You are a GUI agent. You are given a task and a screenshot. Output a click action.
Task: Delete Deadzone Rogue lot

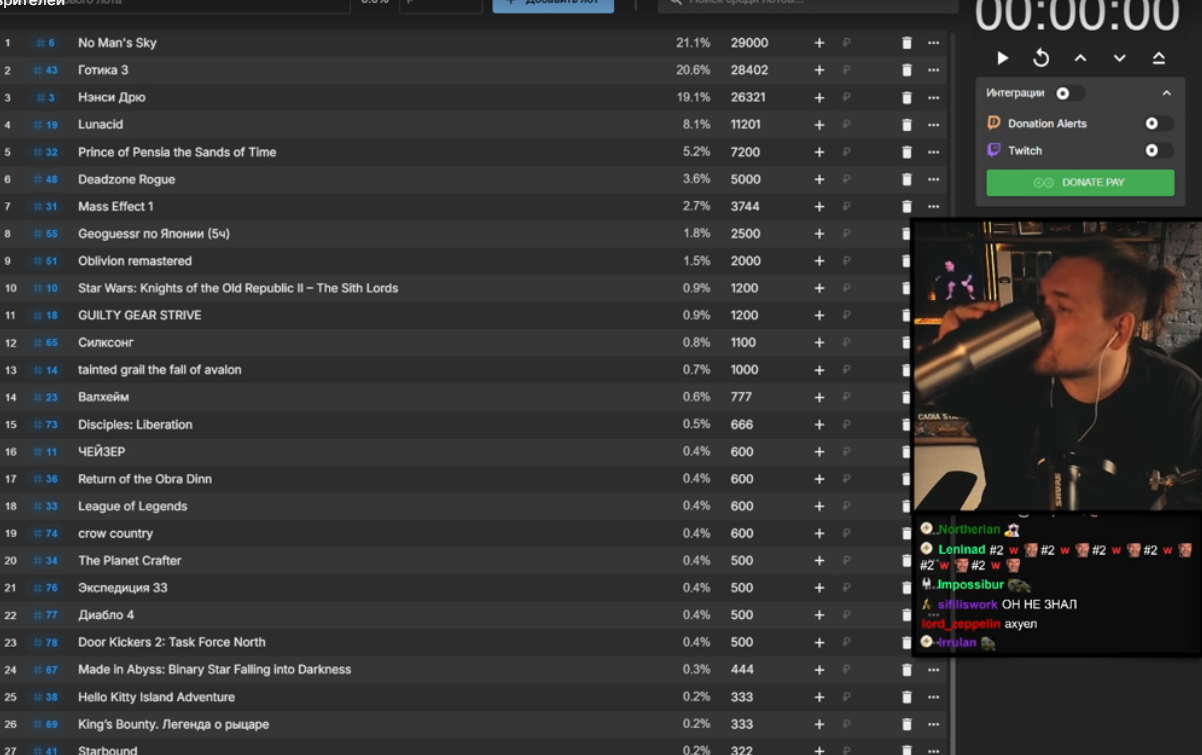point(907,179)
